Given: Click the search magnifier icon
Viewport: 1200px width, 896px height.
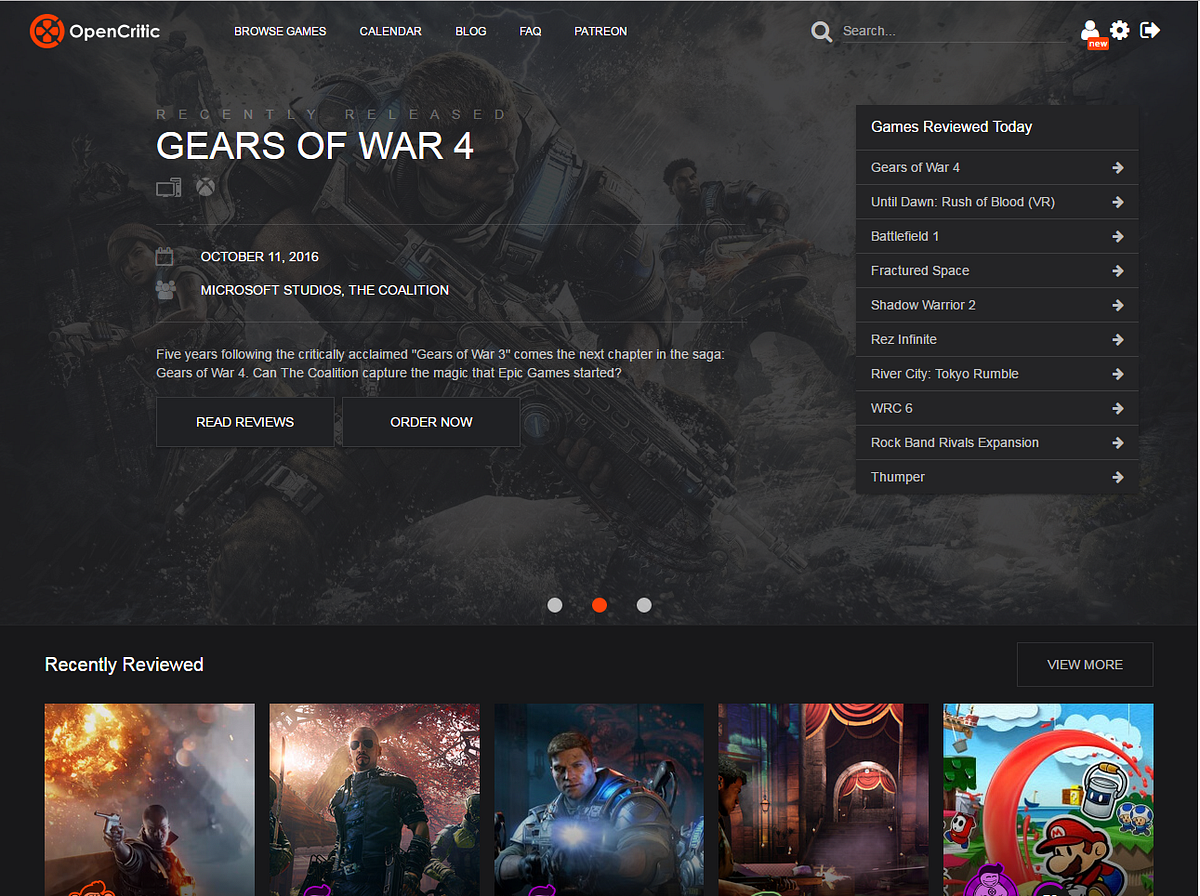Looking at the screenshot, I should pyautogui.click(x=821, y=31).
